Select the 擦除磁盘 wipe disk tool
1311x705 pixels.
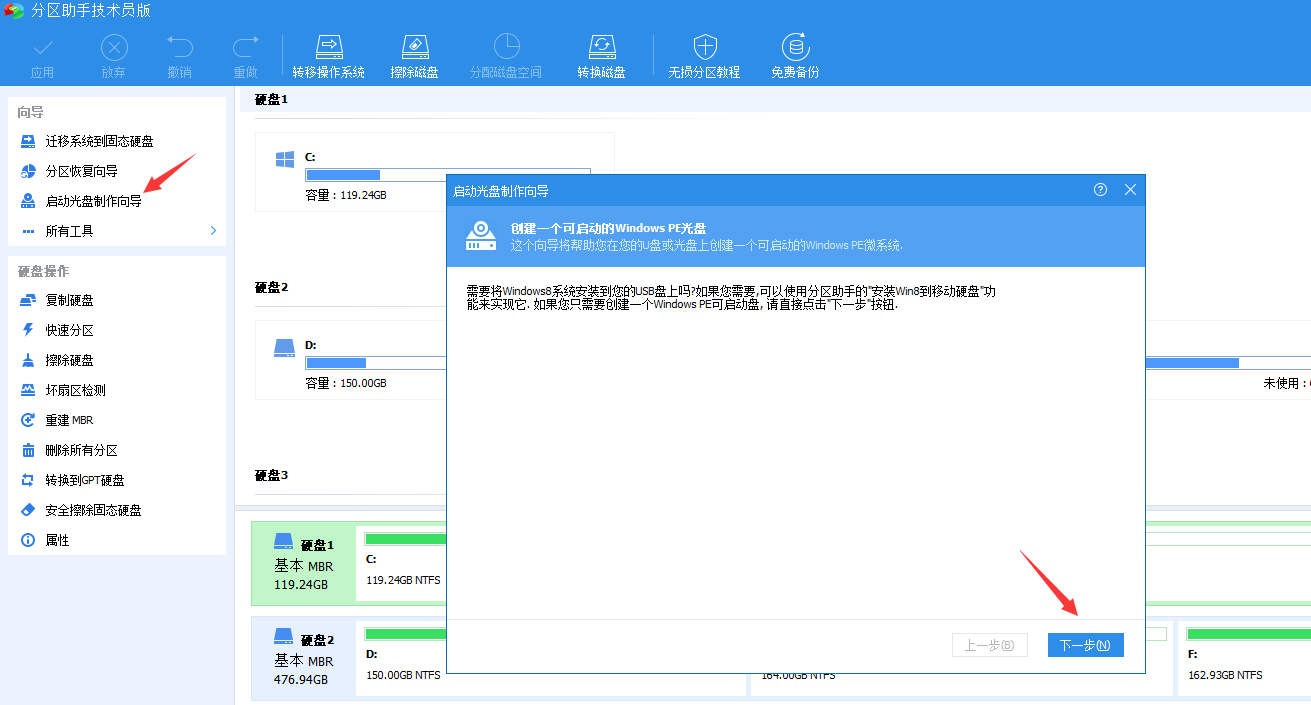click(x=415, y=55)
